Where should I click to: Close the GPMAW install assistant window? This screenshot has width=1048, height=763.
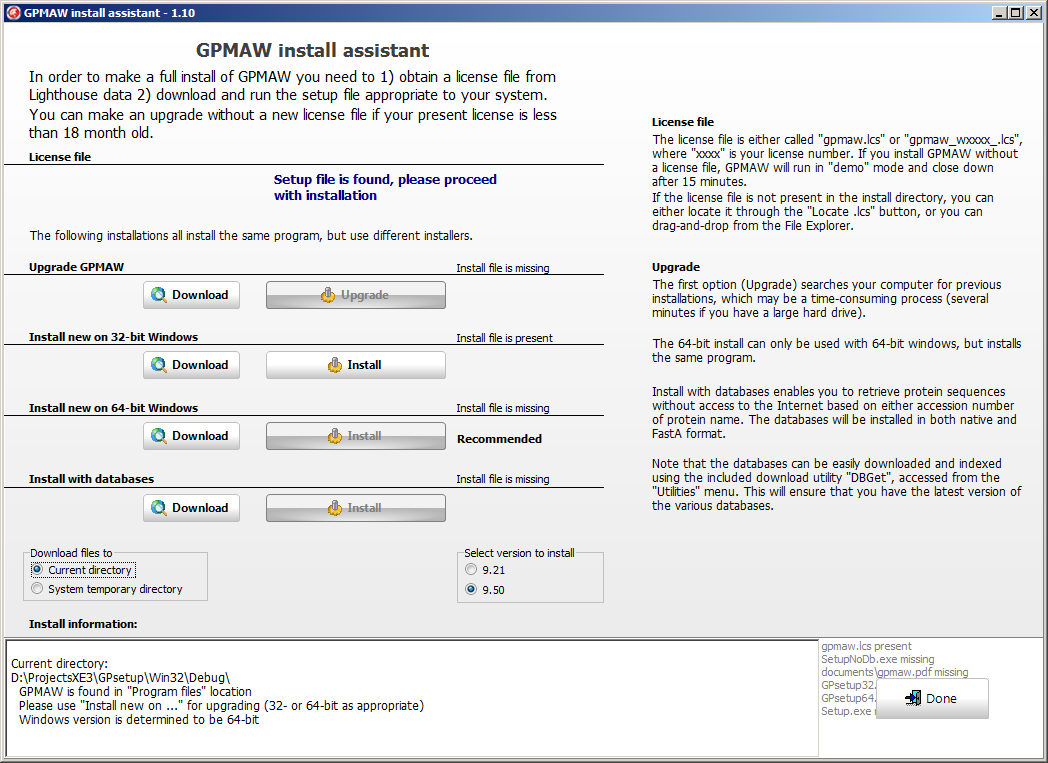1032,13
